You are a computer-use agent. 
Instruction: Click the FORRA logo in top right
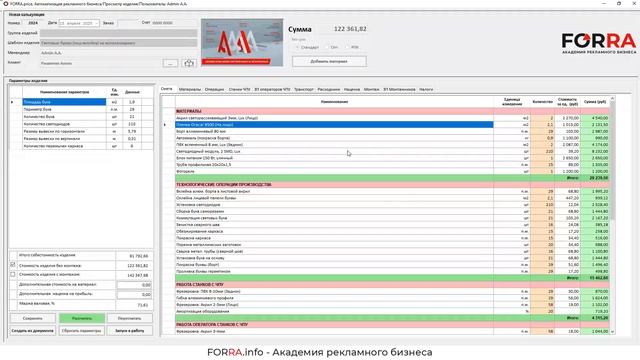coord(599,43)
